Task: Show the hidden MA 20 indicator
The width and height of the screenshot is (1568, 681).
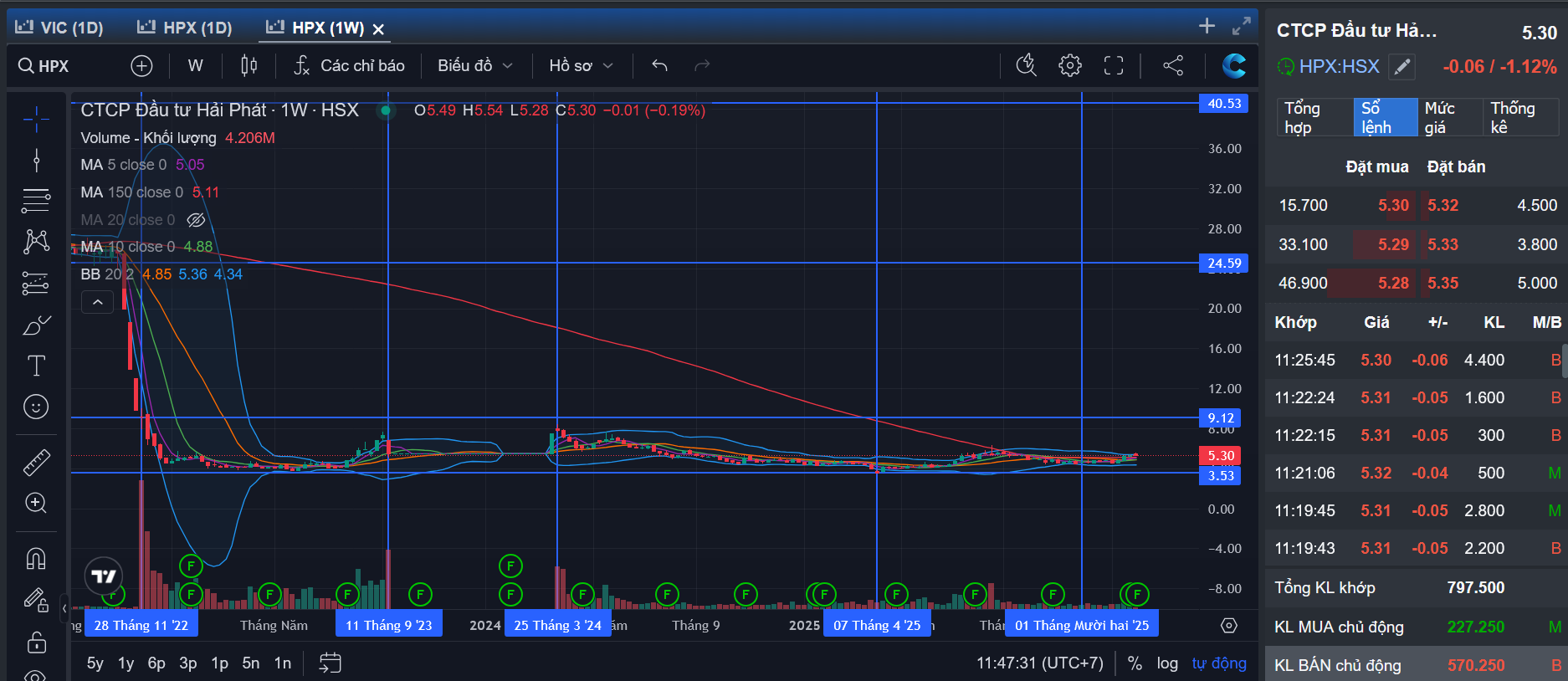Action: (x=196, y=220)
